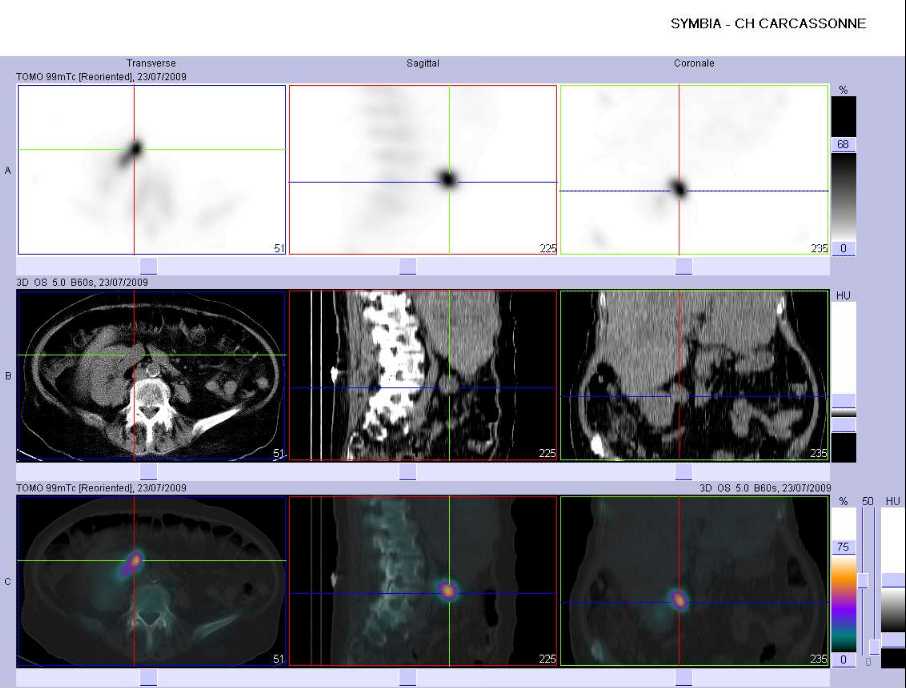Viewport: 906px width, 688px height.
Task: Click slice slider handle under row A sagittal
Action: [x=407, y=266]
